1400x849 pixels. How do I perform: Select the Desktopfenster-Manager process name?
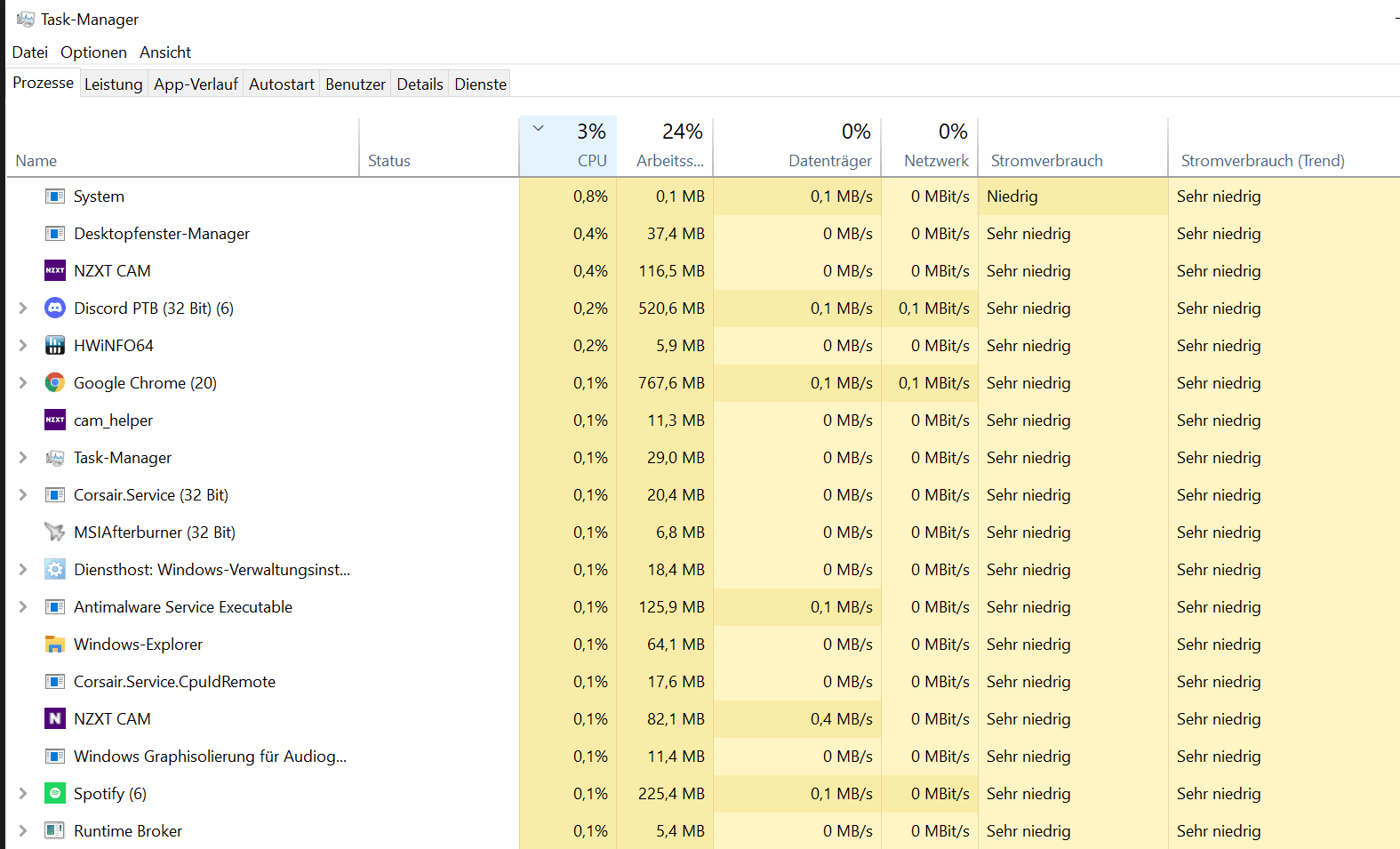[162, 234]
